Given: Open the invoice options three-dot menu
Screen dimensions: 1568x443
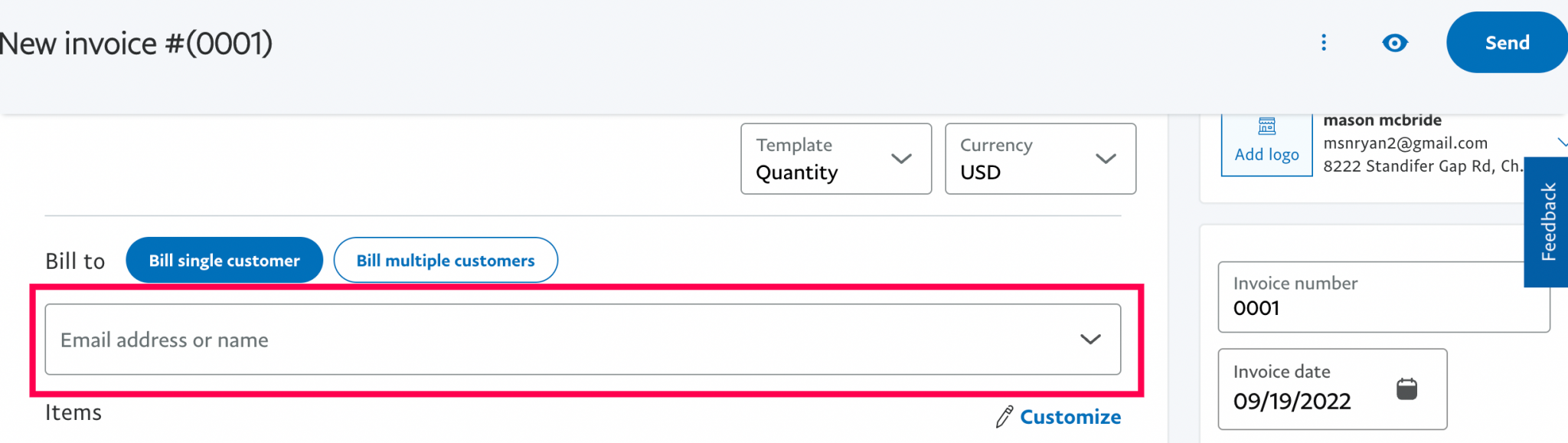Looking at the screenshot, I should tap(1324, 43).
